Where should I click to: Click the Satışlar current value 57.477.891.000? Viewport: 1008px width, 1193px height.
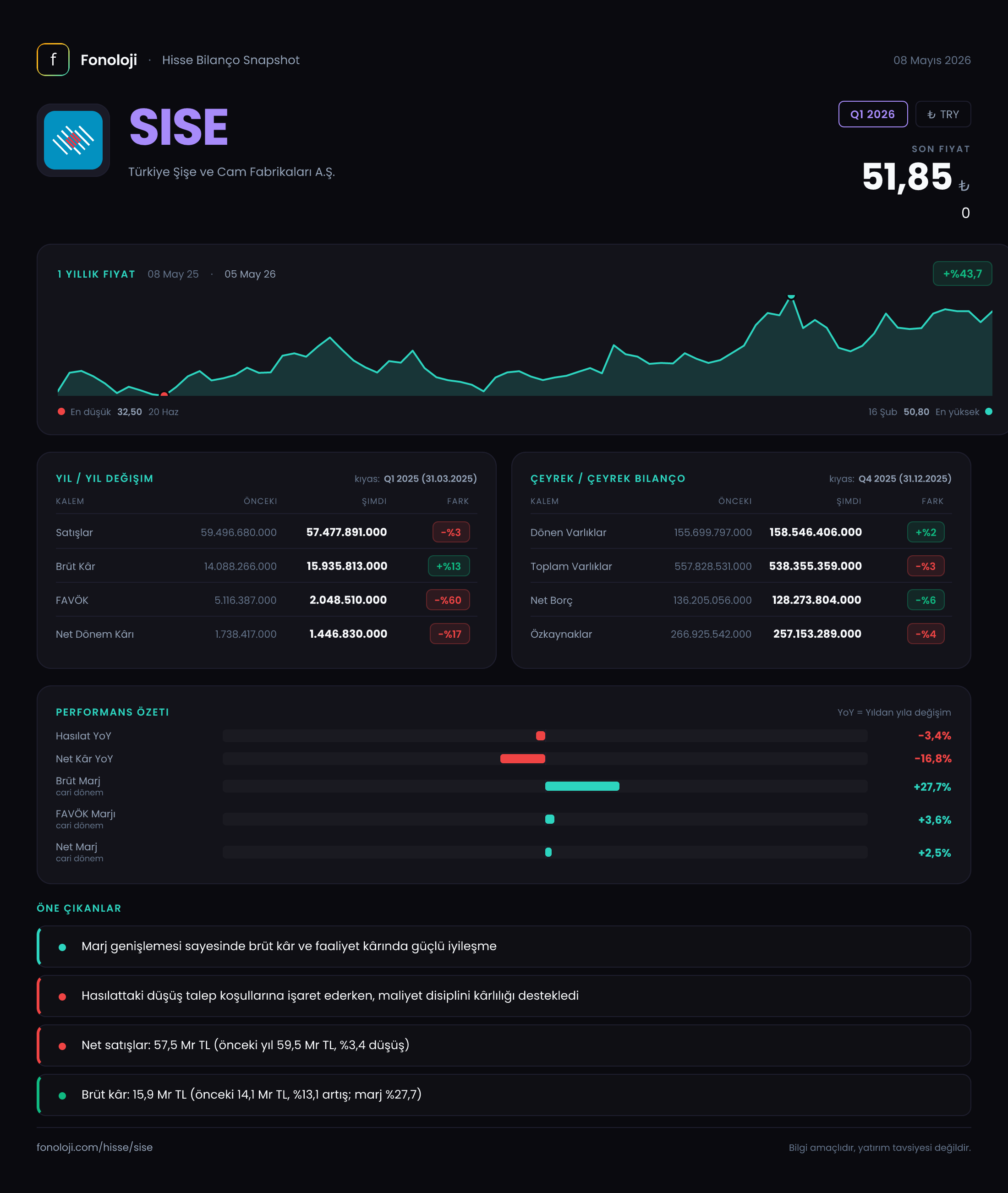[x=346, y=532]
